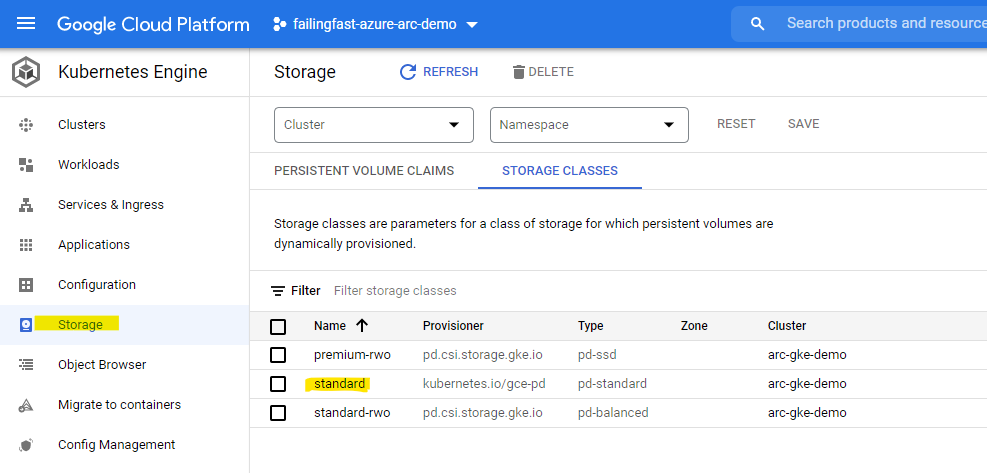Open Clusters in the sidebar
This screenshot has height=473, width=987.
tap(82, 125)
